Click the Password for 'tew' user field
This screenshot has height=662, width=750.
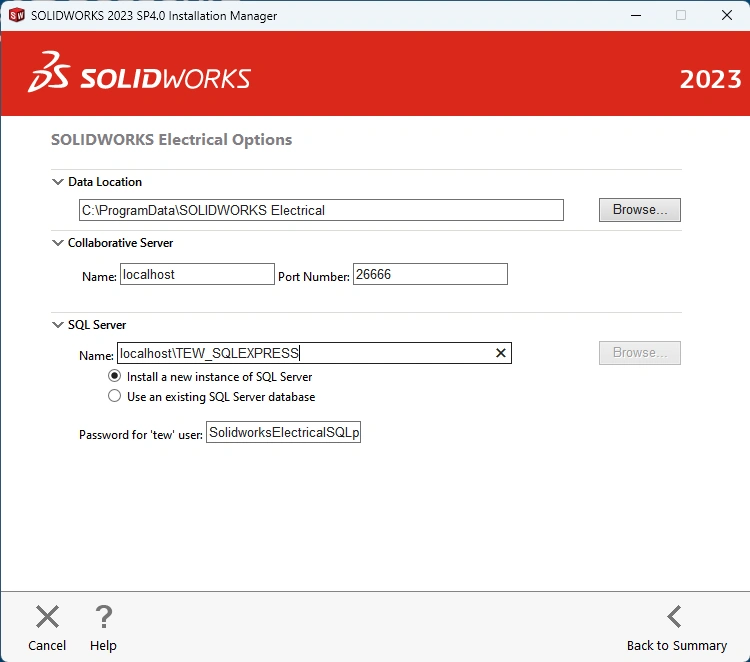click(283, 432)
